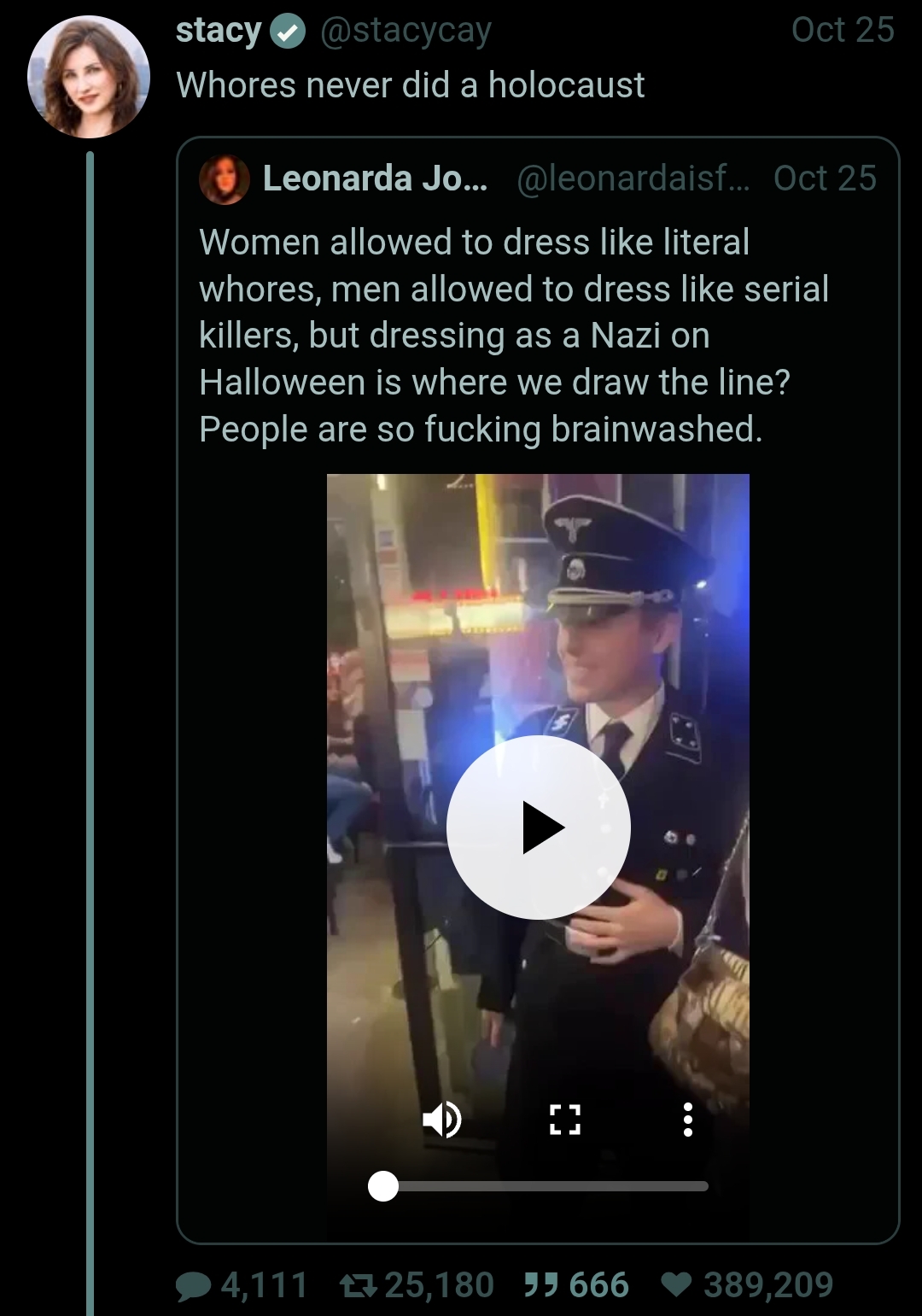
Task: Click the verified checkmark badge next to stacy
Action: point(289,32)
